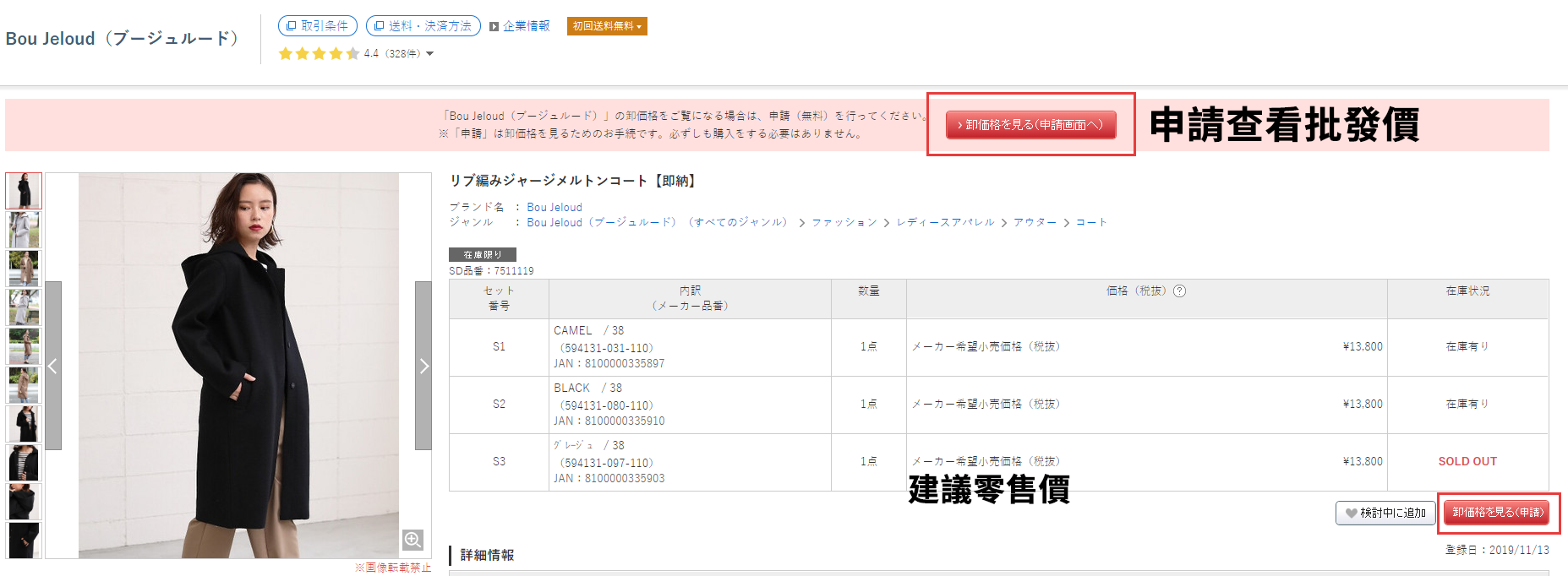
Task: Go to コート breadcrumb category
Action: [1090, 223]
